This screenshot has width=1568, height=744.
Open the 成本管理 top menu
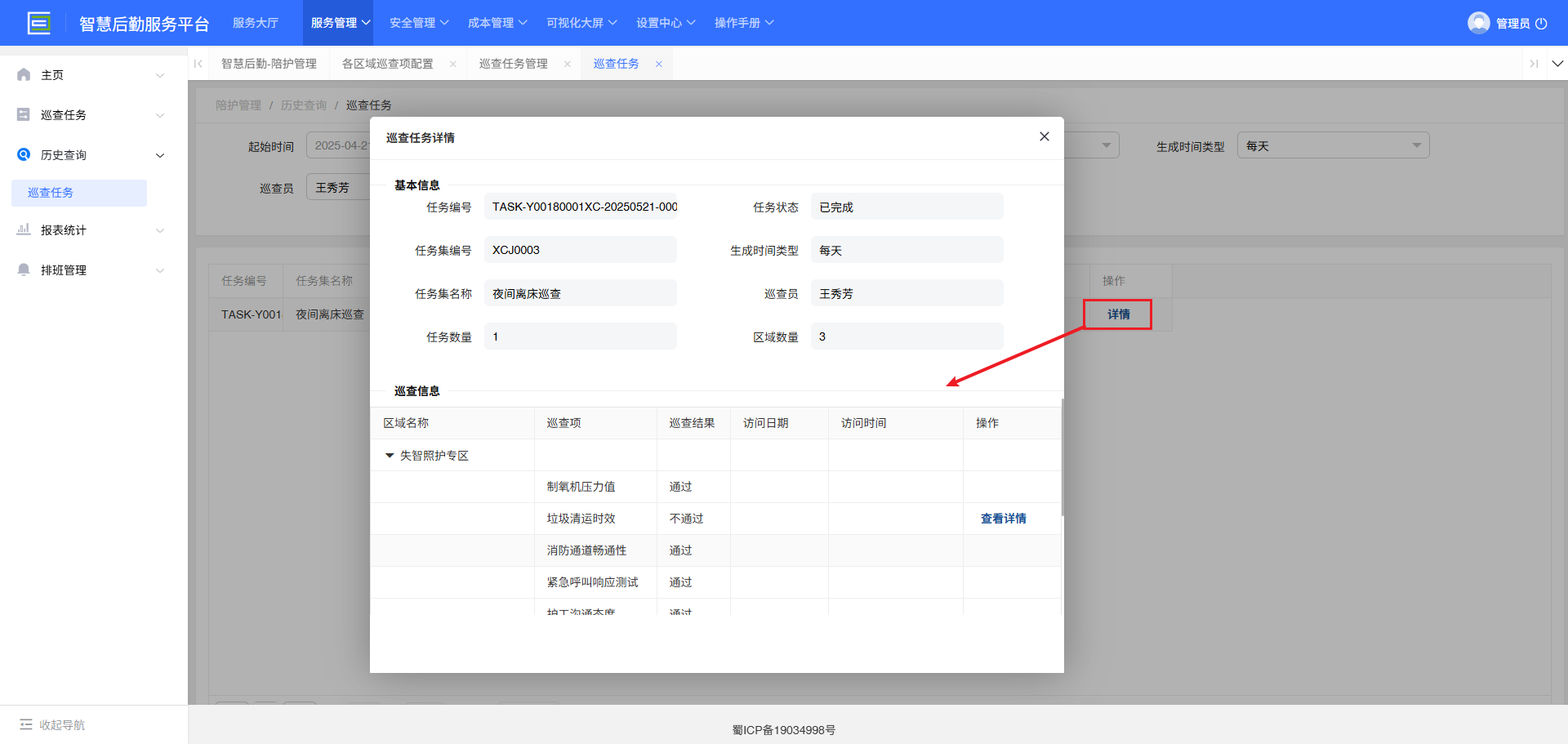[497, 23]
